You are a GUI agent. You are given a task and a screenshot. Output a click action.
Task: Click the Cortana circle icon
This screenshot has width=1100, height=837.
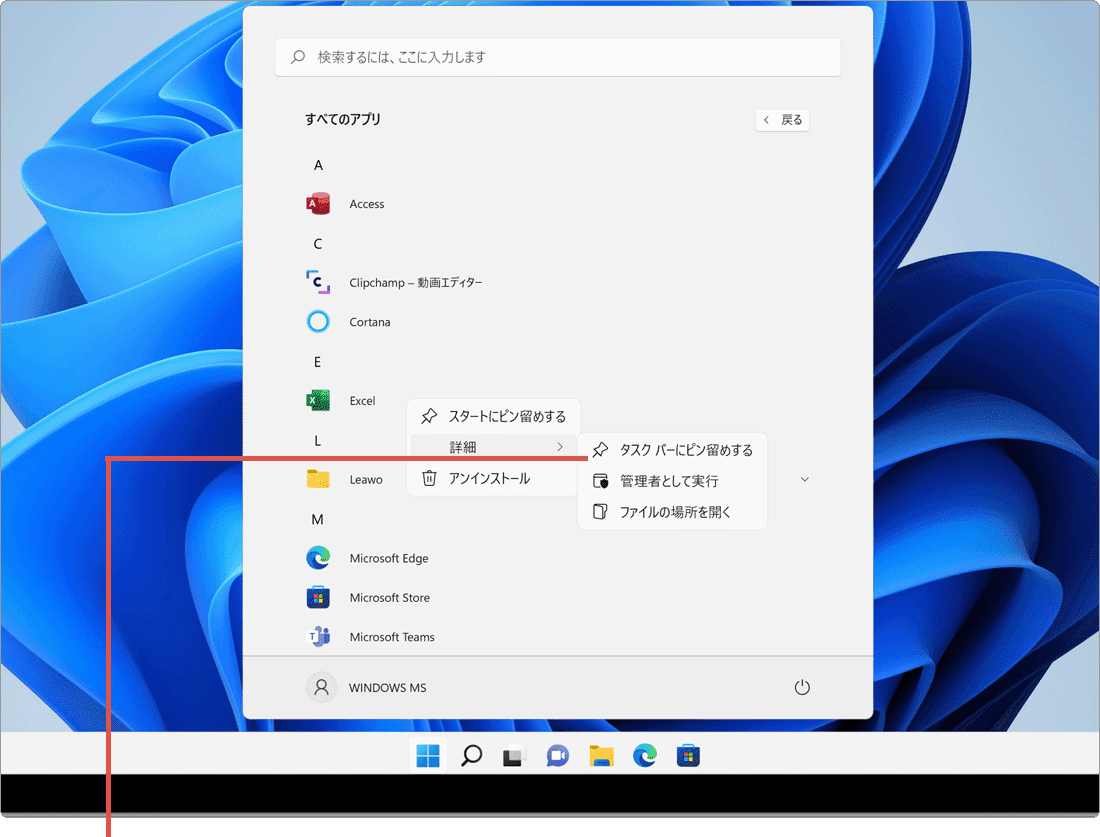[x=318, y=321]
